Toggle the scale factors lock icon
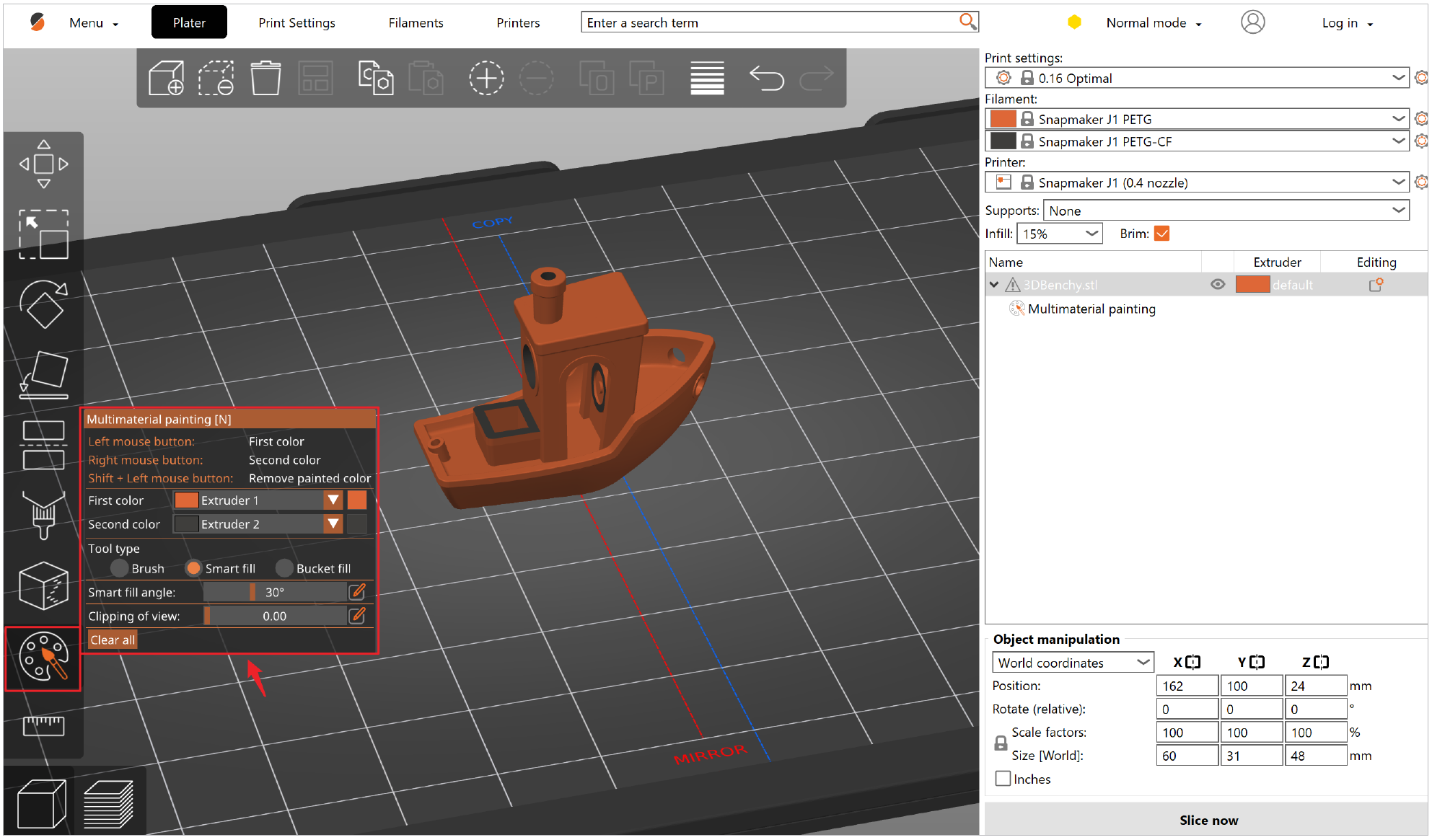The height and width of the screenshot is (840, 1432). click(x=1001, y=743)
